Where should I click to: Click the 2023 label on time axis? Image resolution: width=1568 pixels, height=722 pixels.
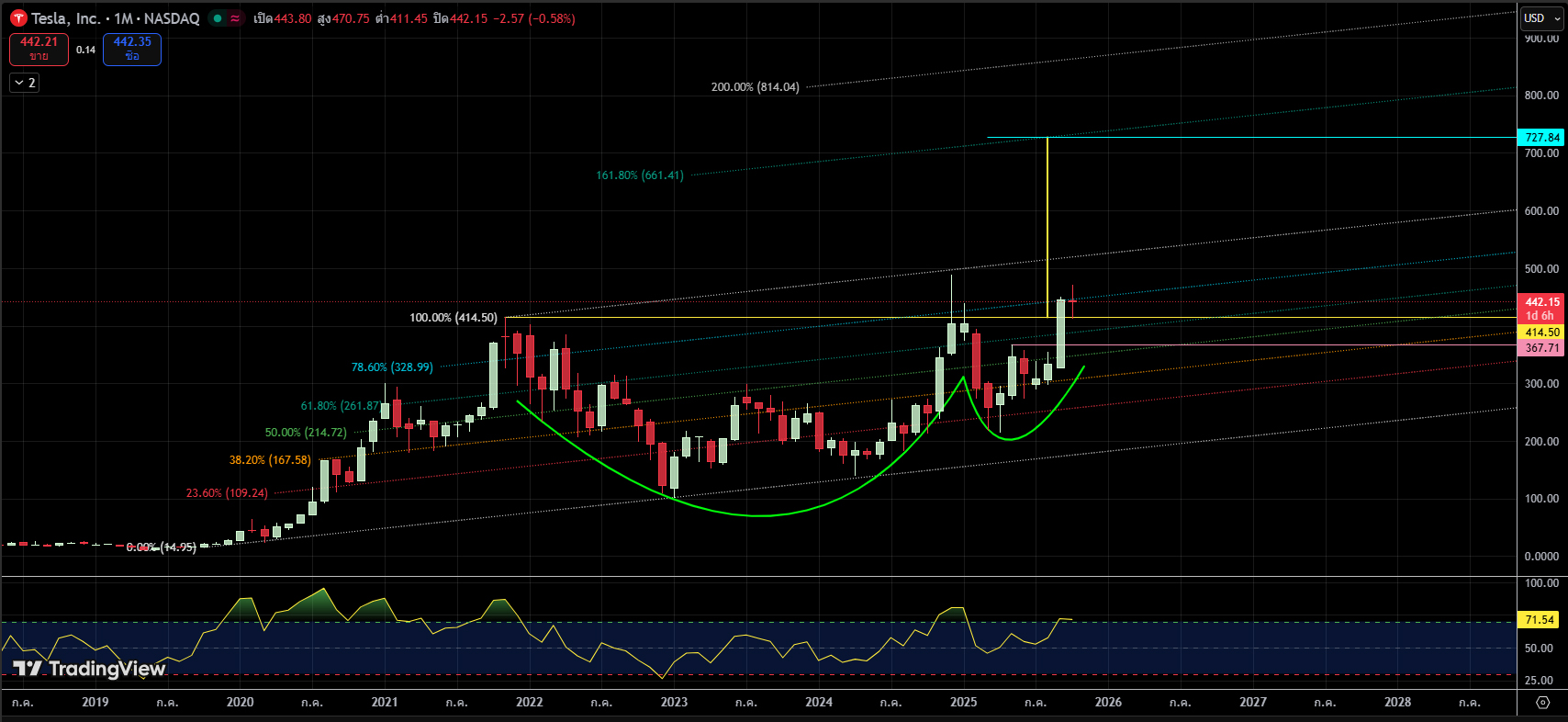(x=674, y=702)
